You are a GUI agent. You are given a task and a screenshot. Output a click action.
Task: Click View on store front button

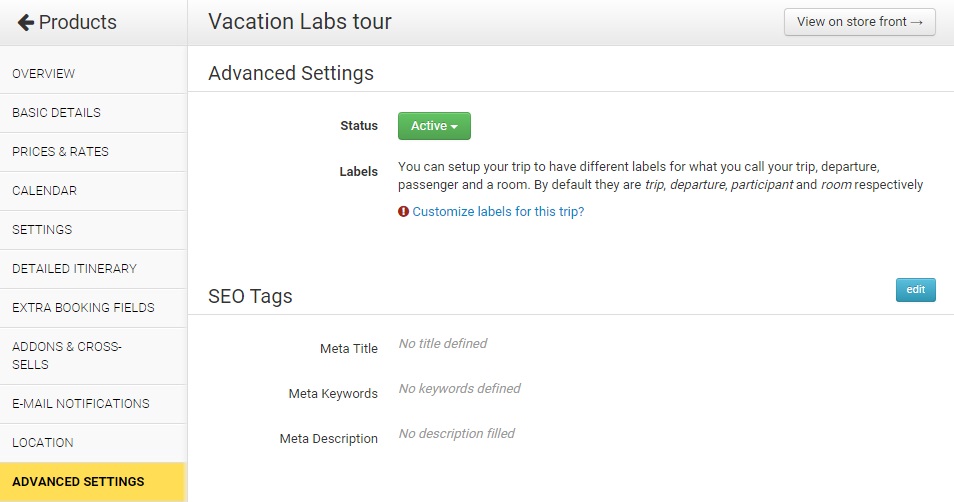pos(859,22)
